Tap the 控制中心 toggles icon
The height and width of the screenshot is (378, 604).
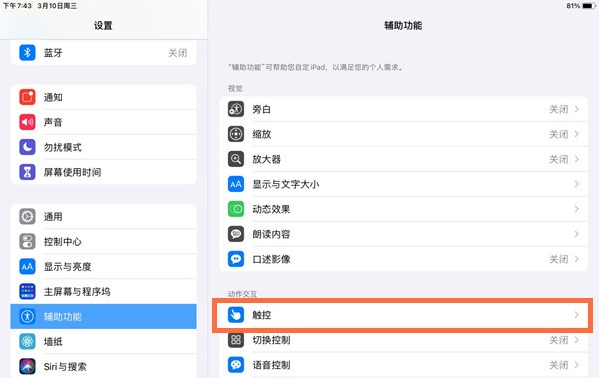27,242
